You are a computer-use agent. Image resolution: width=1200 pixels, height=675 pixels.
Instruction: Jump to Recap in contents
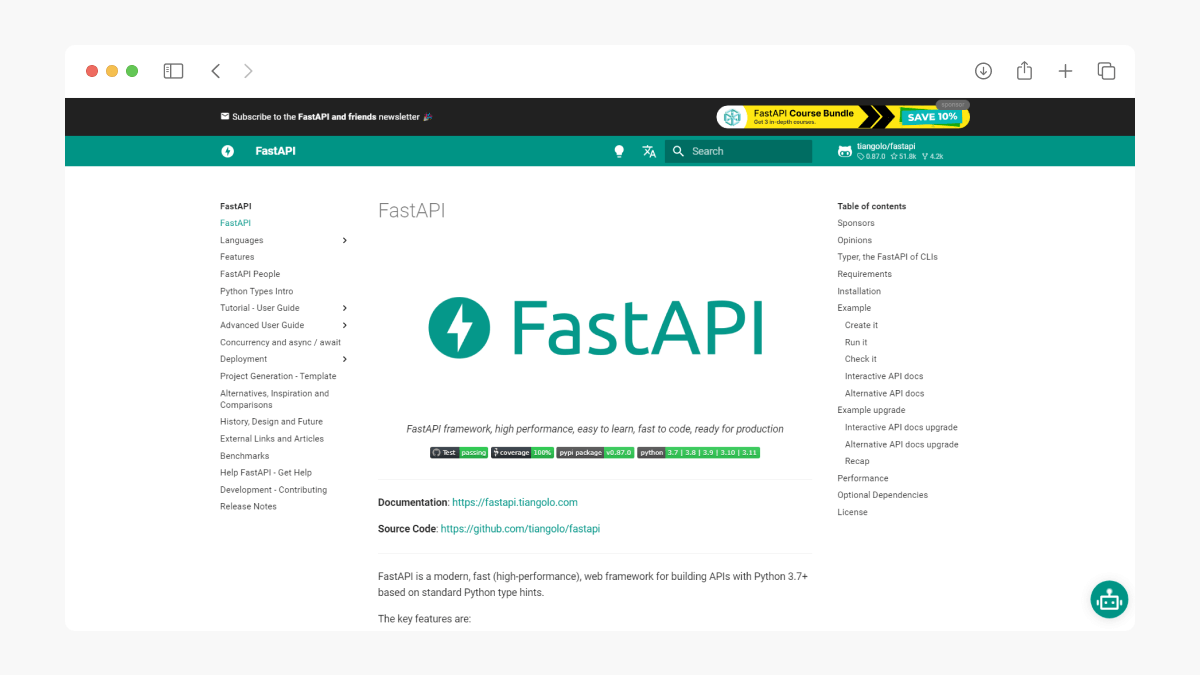pos(857,461)
